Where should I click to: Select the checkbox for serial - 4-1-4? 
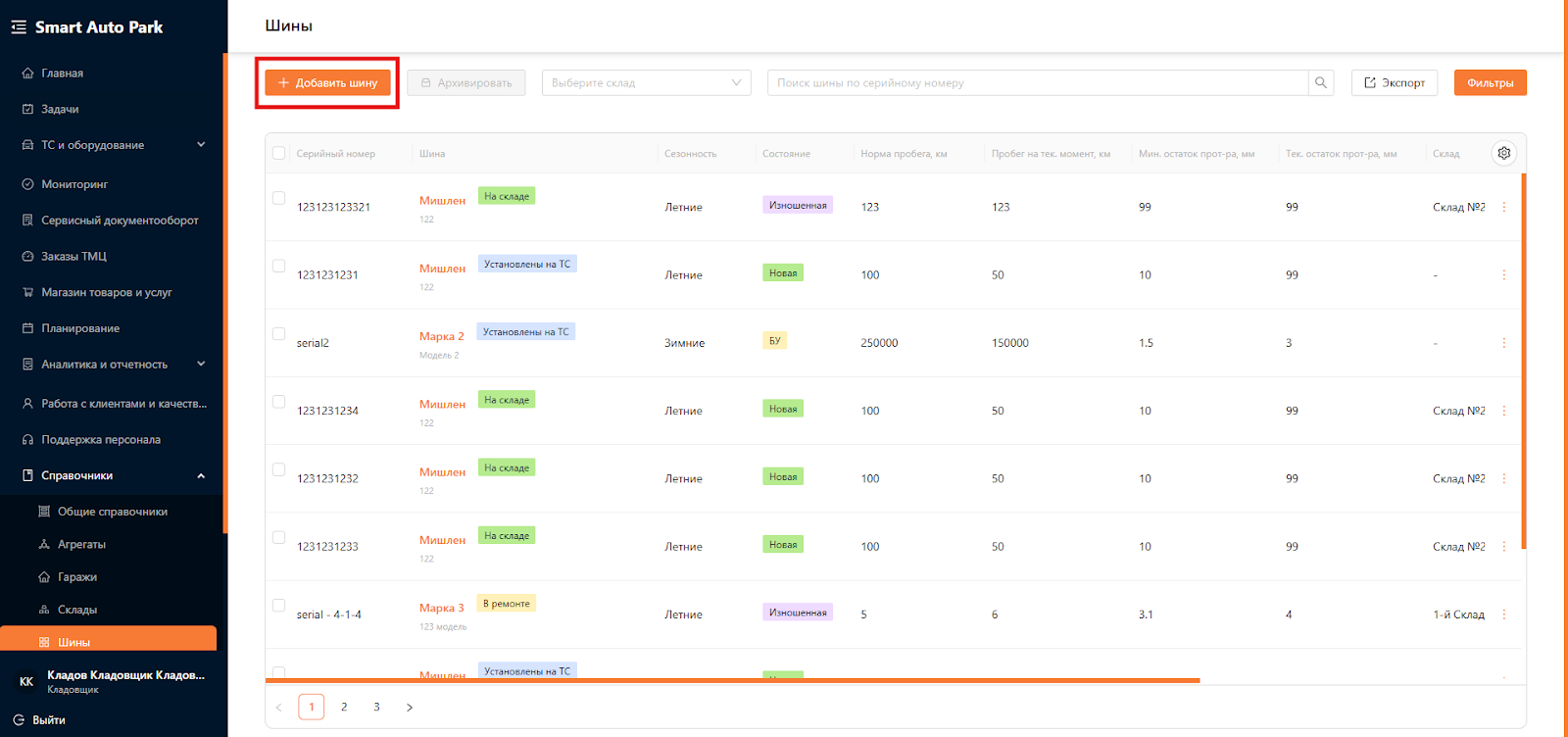point(279,606)
